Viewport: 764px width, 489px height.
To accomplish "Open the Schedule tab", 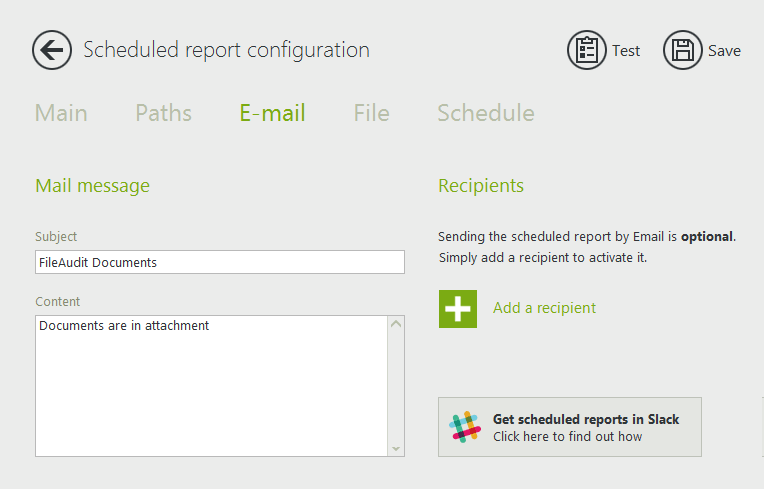I will (x=485, y=113).
